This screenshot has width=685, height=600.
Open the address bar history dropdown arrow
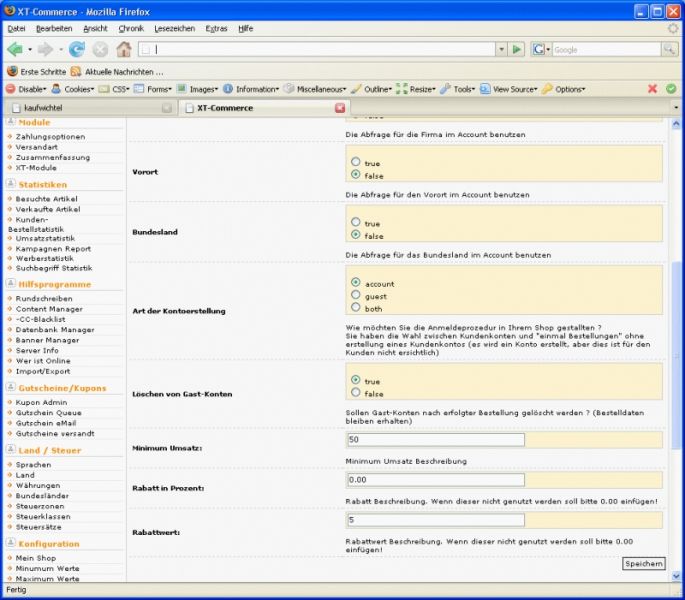(502, 49)
